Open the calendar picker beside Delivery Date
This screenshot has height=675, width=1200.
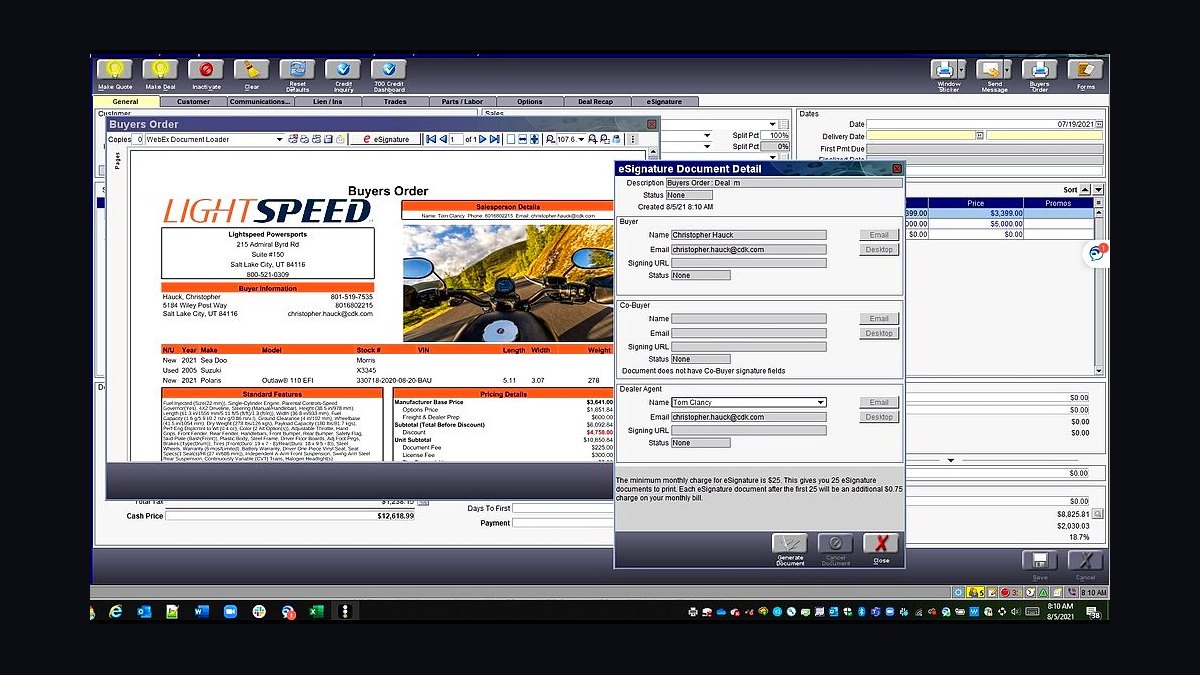979,135
